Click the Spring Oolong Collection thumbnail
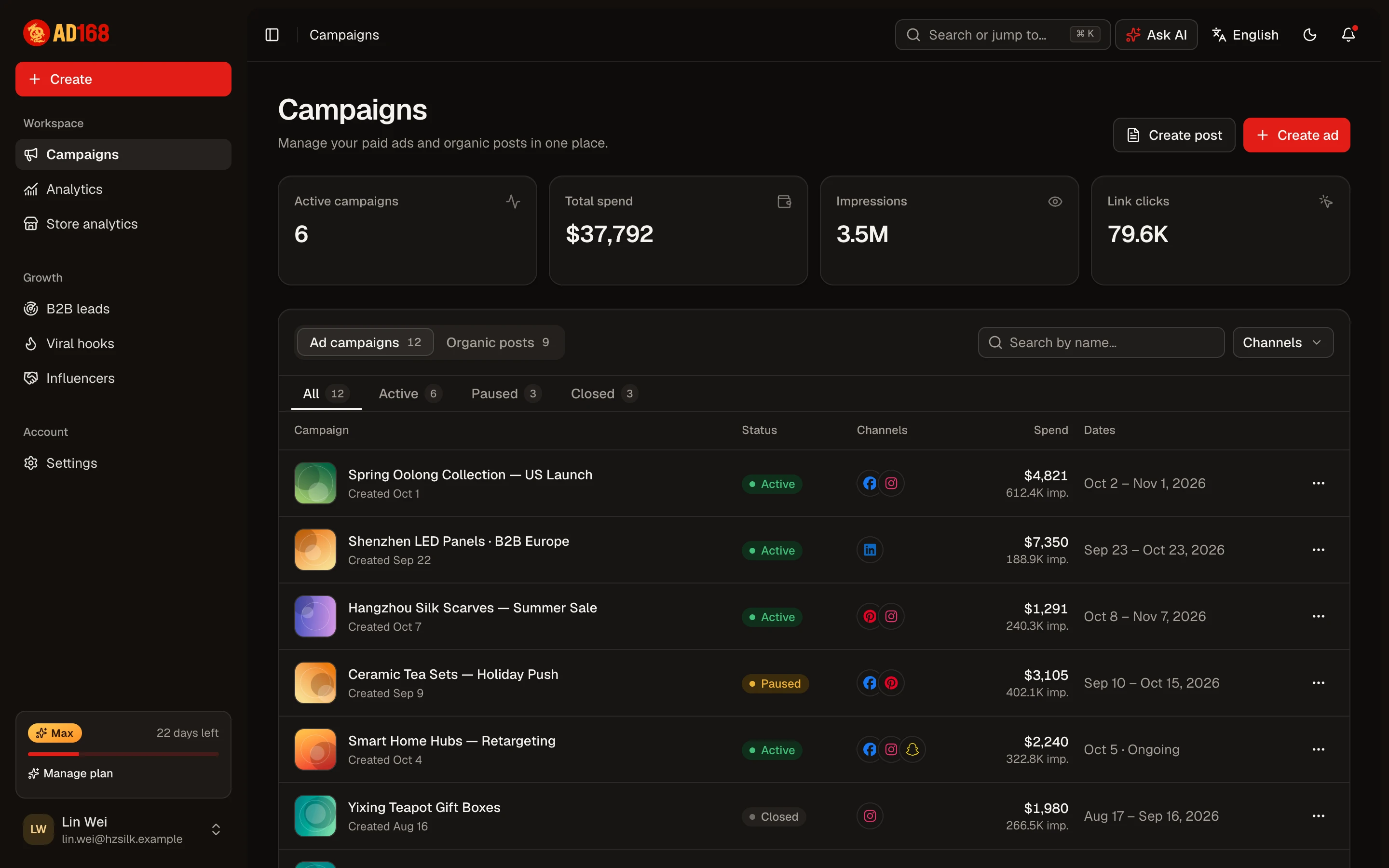 [315, 483]
